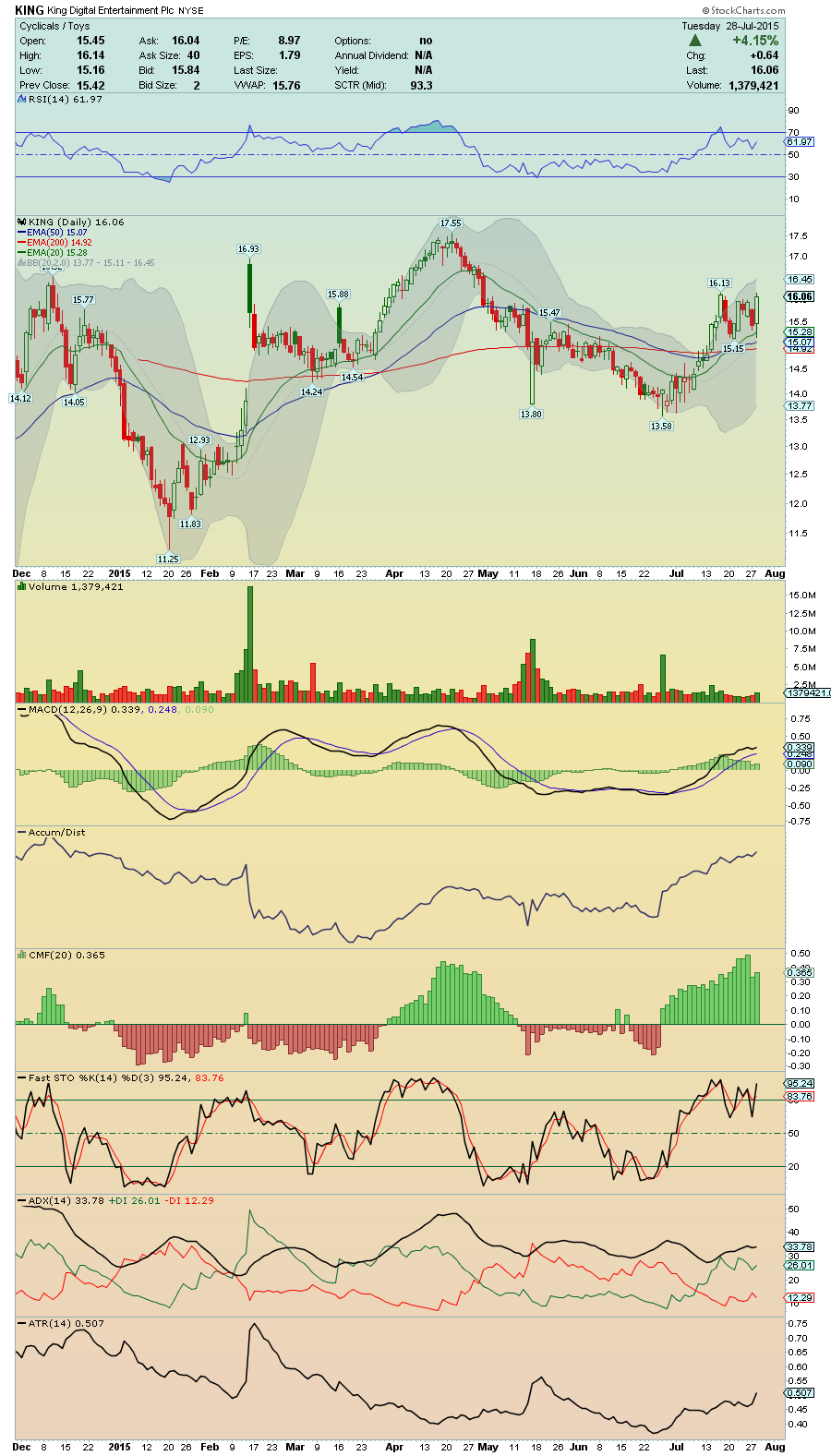The height and width of the screenshot is (1456, 831).
Task: Click the SCTR (Mid) value 93.3
Action: [x=421, y=85]
